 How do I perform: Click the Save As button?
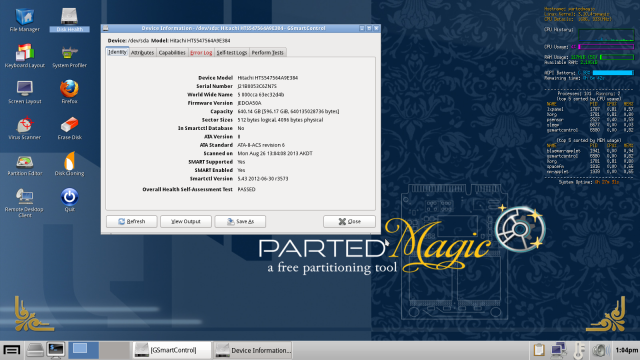pyautogui.click(x=240, y=221)
